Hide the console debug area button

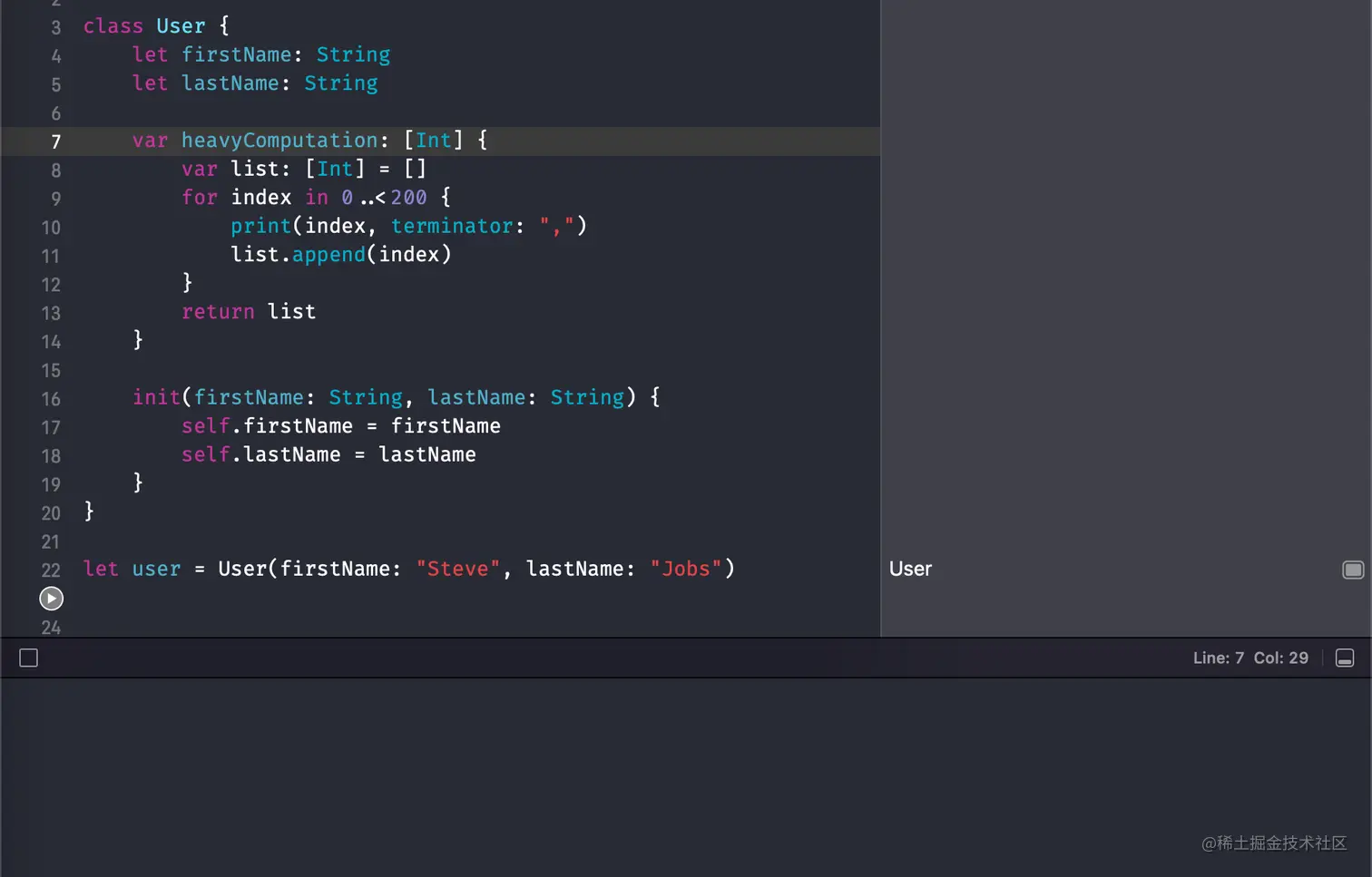pyautogui.click(x=1345, y=658)
